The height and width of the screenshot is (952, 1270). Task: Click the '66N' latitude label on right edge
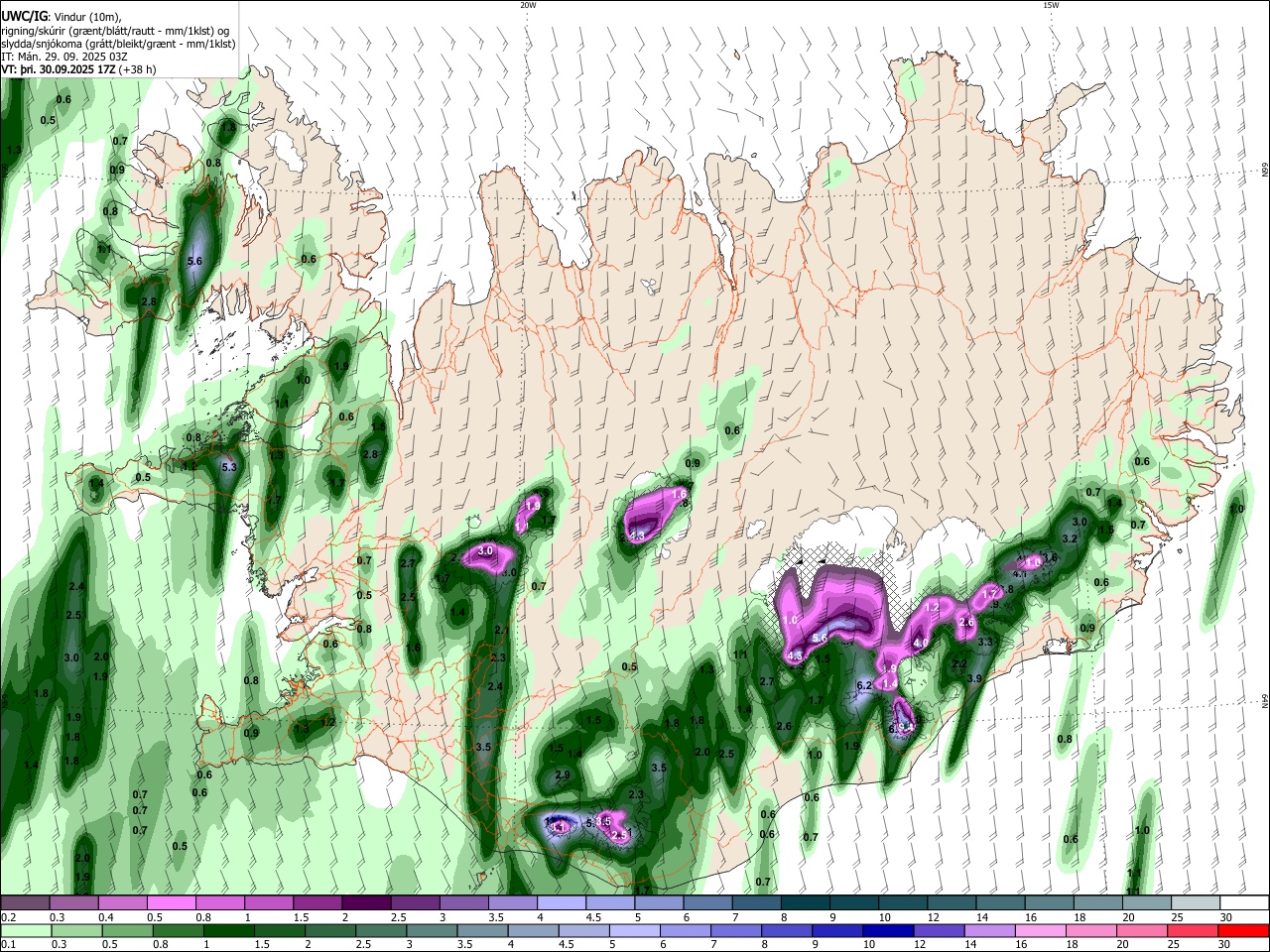(1265, 171)
